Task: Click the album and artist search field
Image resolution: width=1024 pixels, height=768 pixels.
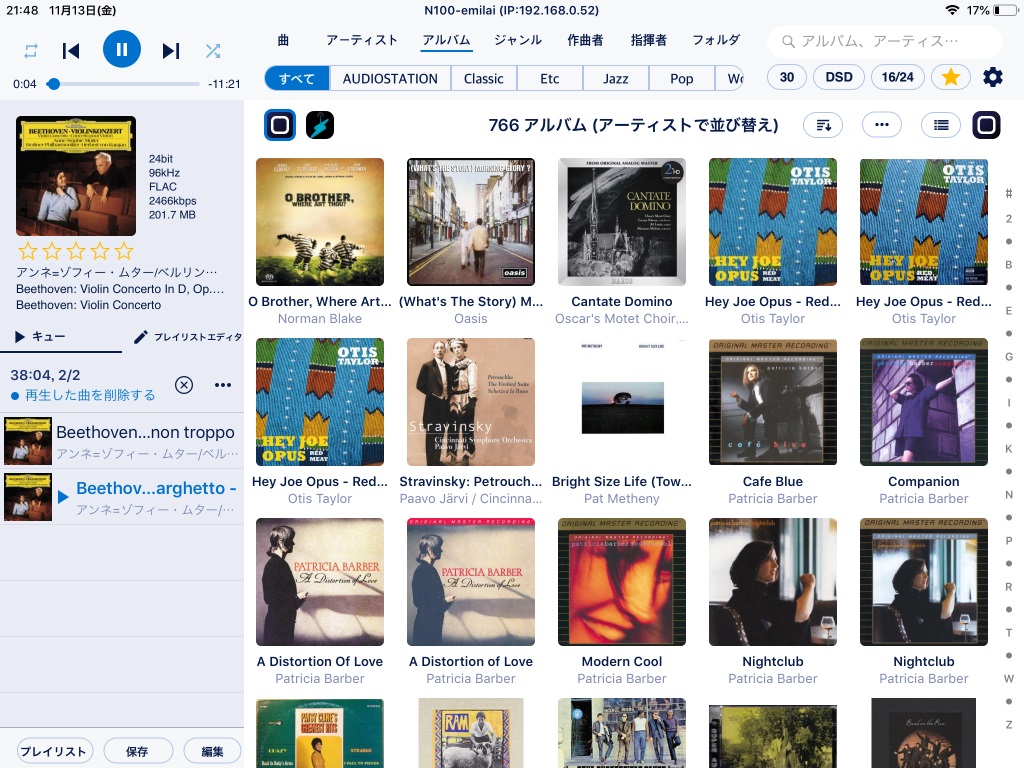Action: [x=884, y=42]
